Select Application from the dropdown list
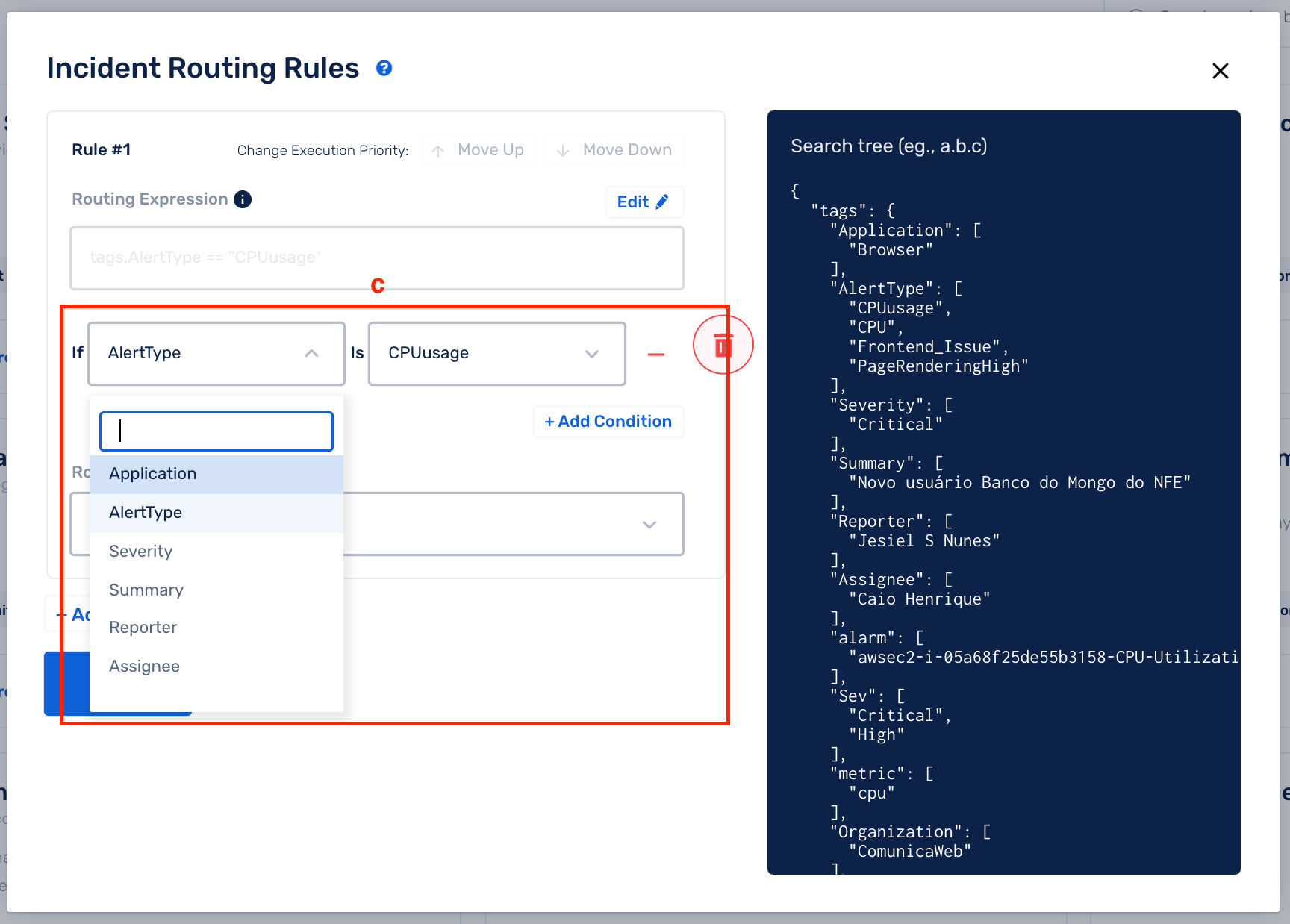The width and height of the screenshot is (1290, 924). point(216,474)
